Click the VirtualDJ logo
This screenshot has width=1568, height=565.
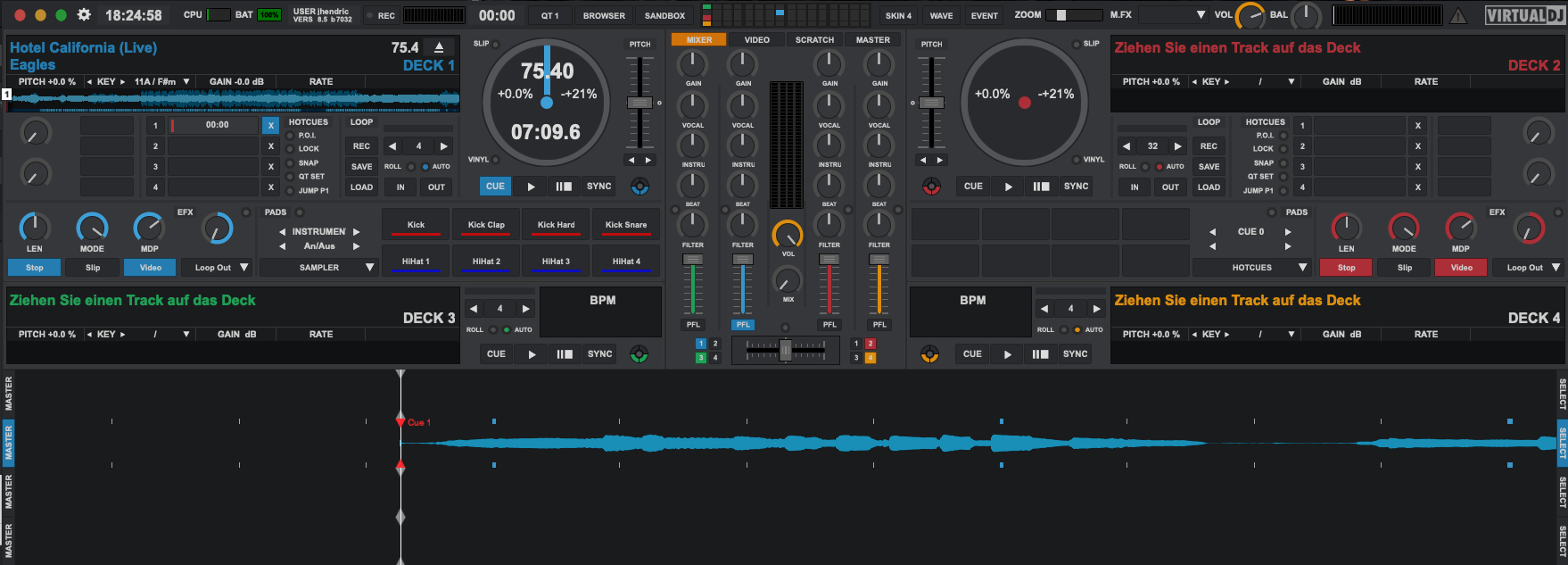pos(1523,15)
